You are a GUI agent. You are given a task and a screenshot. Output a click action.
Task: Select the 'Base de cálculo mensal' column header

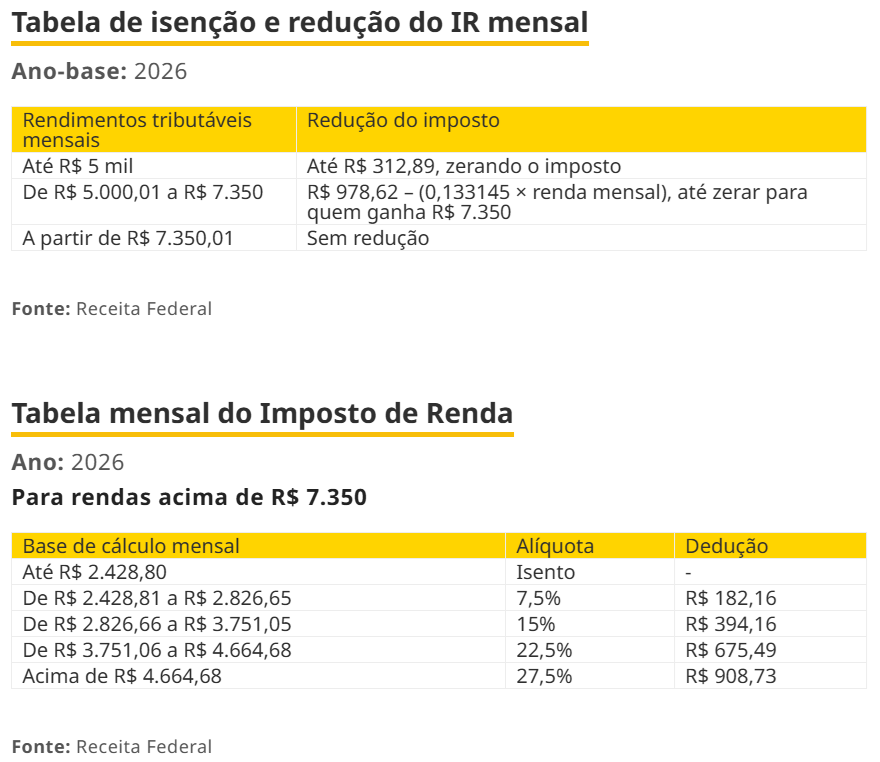tap(131, 546)
